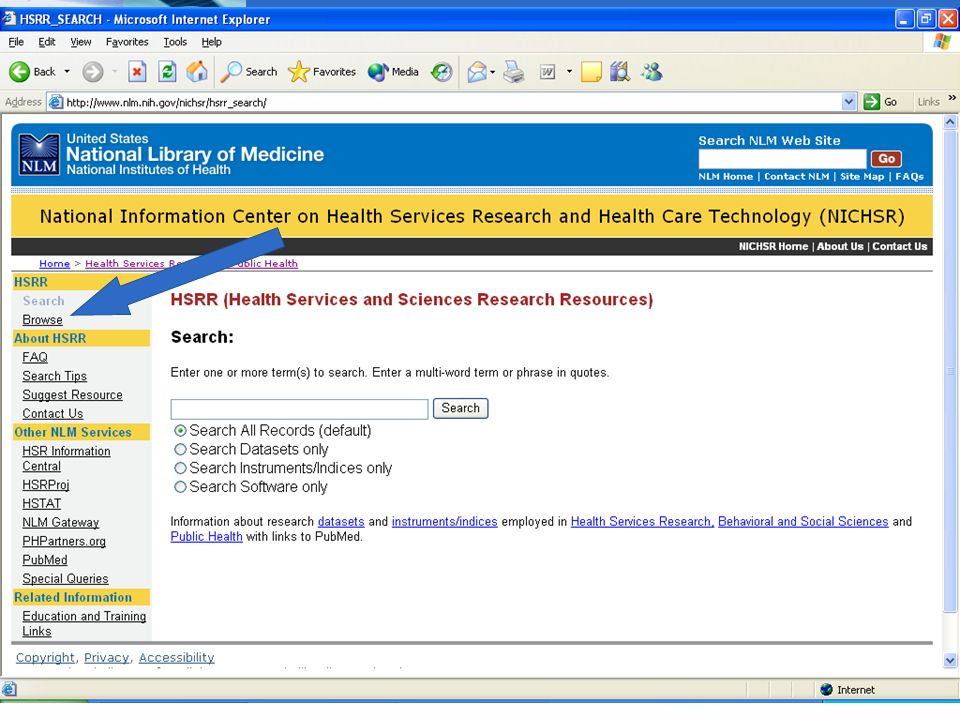Open the Accessibility footer link
This screenshot has height=720, width=960.
coord(176,658)
